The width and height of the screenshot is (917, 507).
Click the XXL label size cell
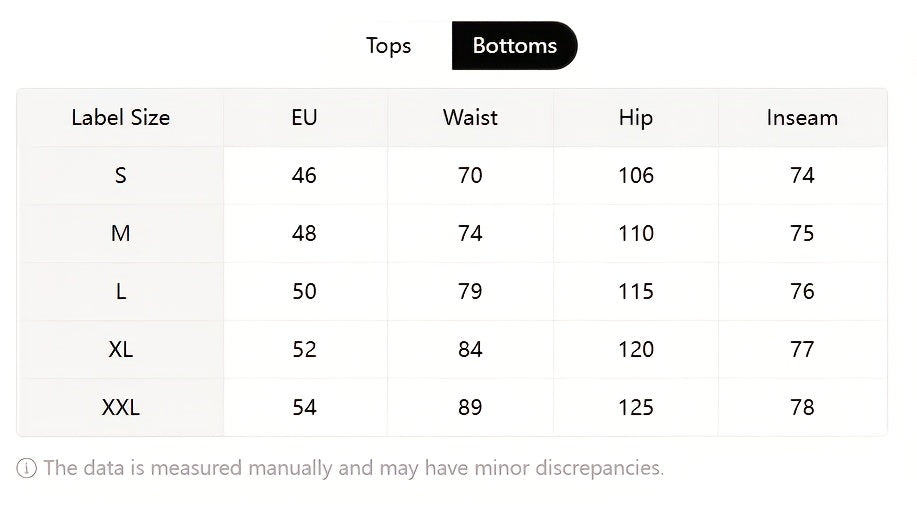coord(121,408)
